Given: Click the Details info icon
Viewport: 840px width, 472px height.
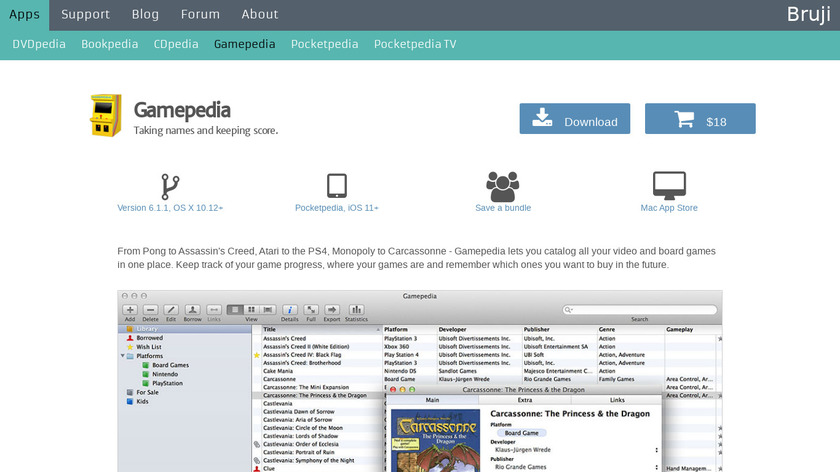Looking at the screenshot, I should [x=290, y=310].
